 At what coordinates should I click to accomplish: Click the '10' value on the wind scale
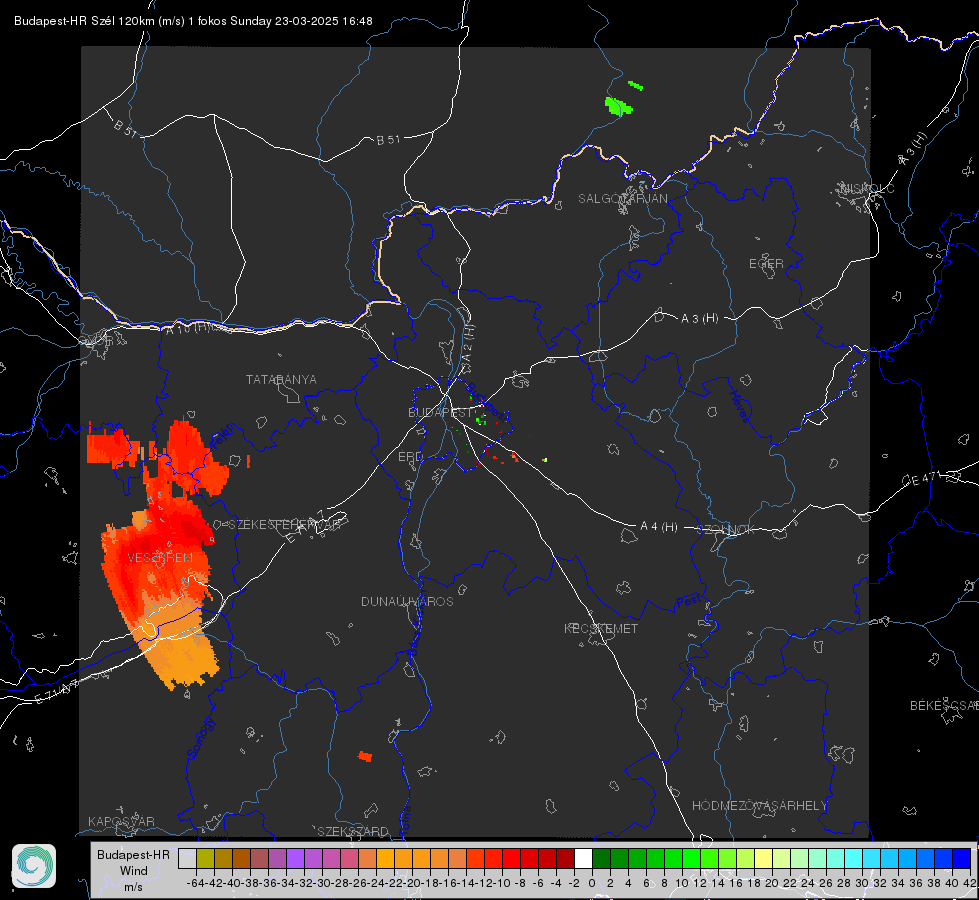(682, 883)
